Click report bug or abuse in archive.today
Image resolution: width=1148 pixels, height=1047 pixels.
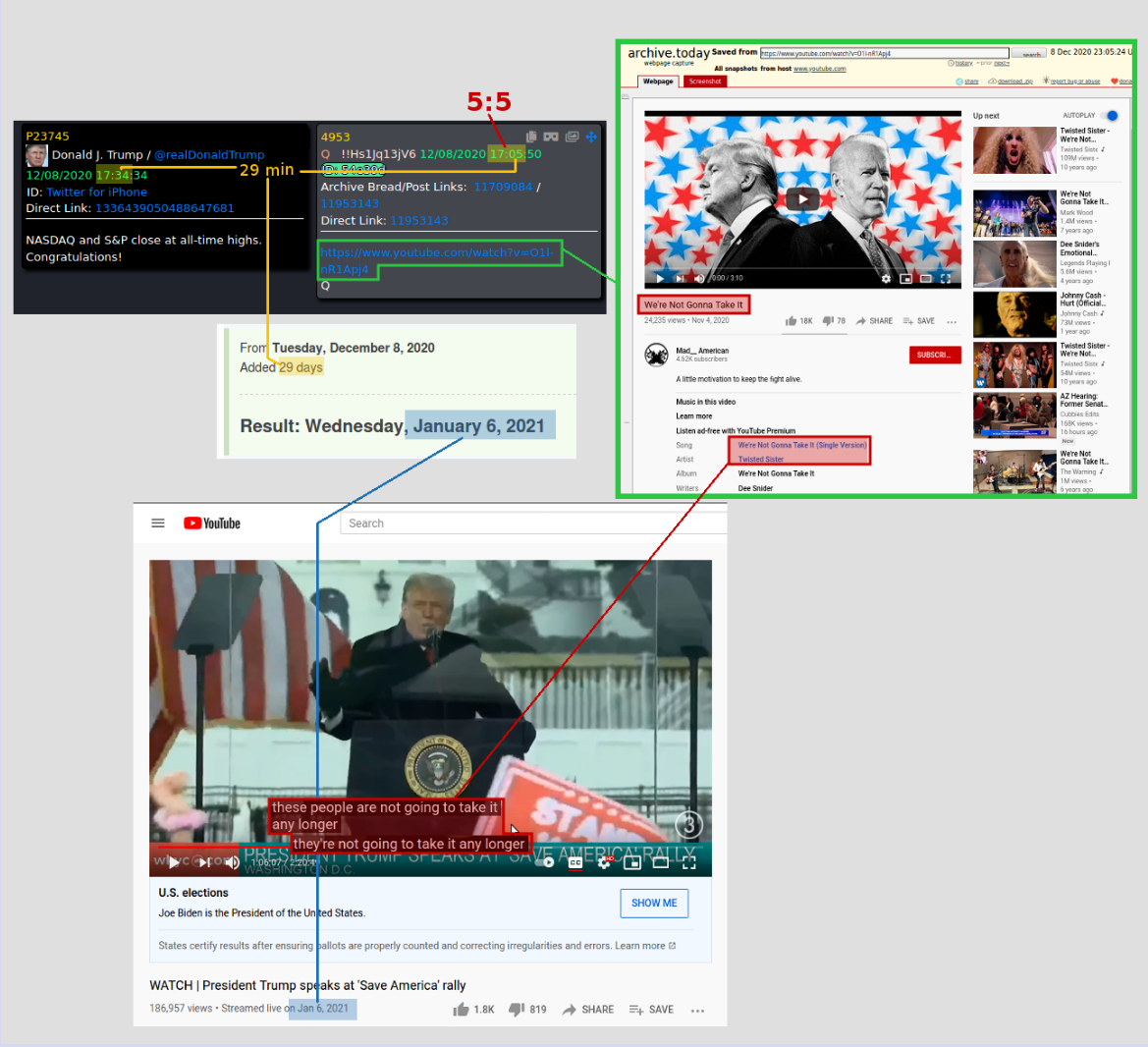tap(1074, 82)
